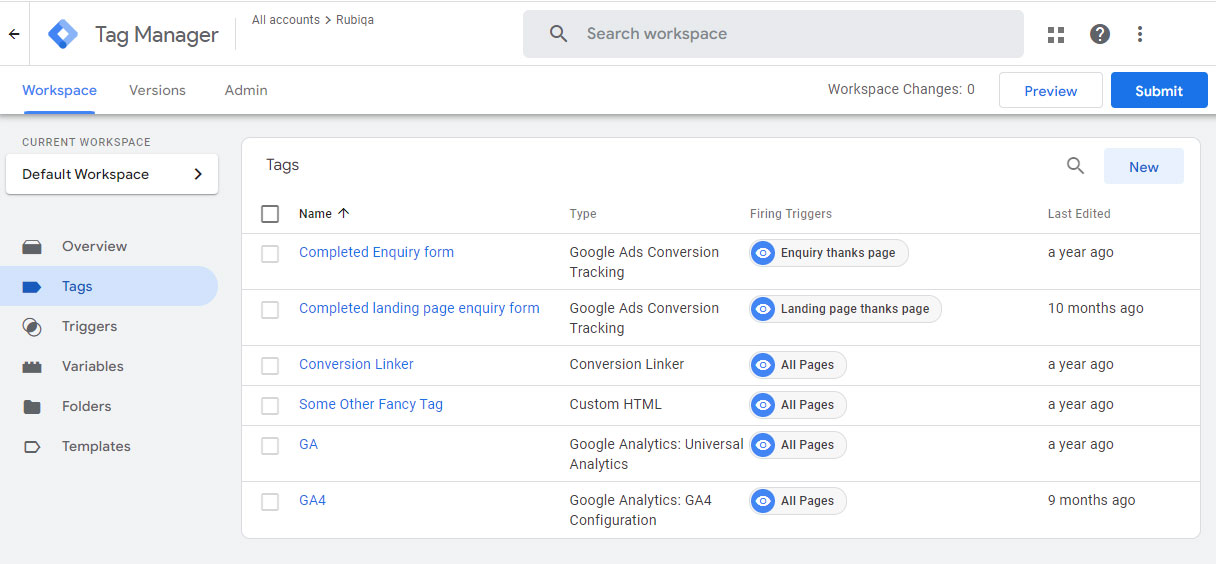Click the Firing Triggers column header
The image size is (1216, 564).
pyautogui.click(x=791, y=213)
